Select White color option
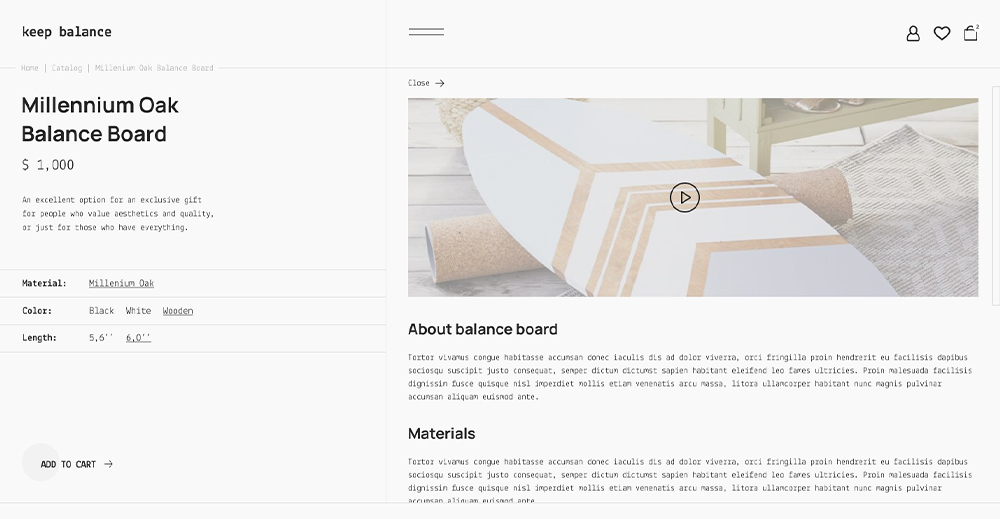 tap(138, 311)
